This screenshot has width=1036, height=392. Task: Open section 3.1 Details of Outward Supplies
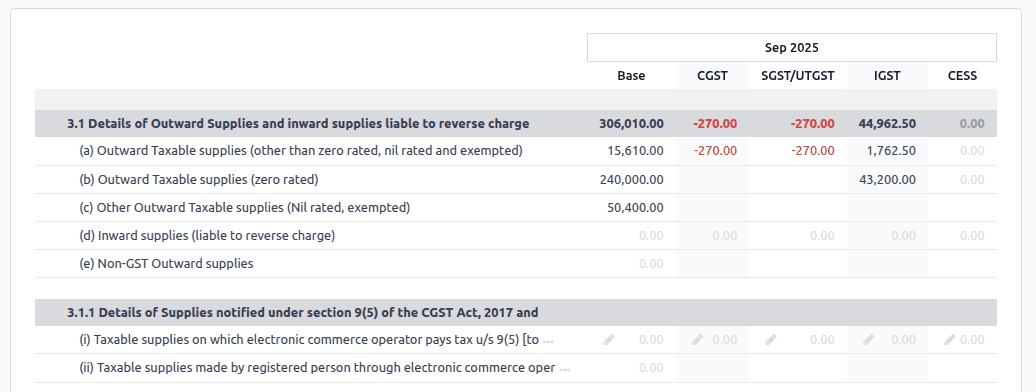point(298,124)
